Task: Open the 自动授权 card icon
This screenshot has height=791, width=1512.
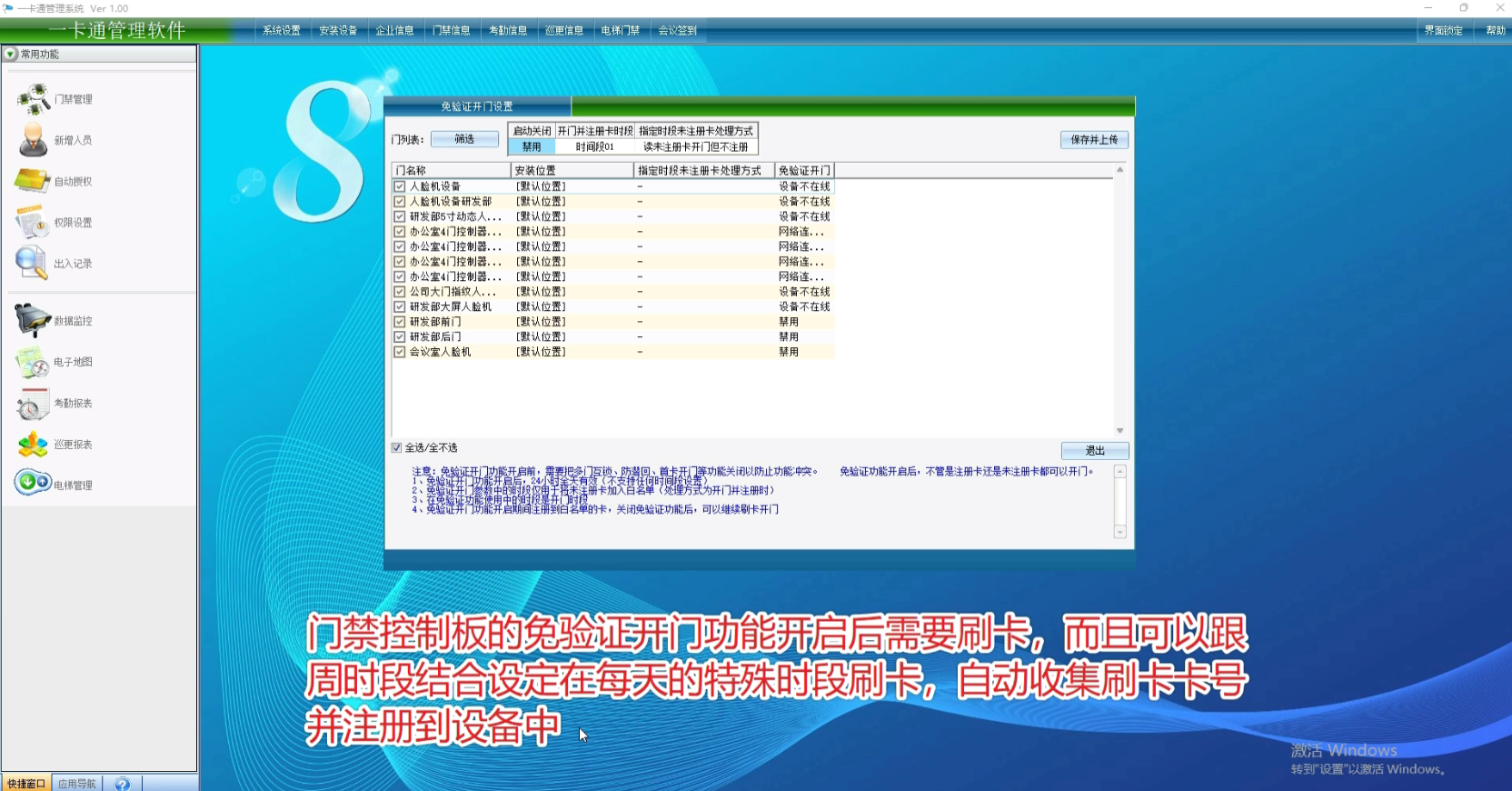Action: pyautogui.click(x=33, y=181)
